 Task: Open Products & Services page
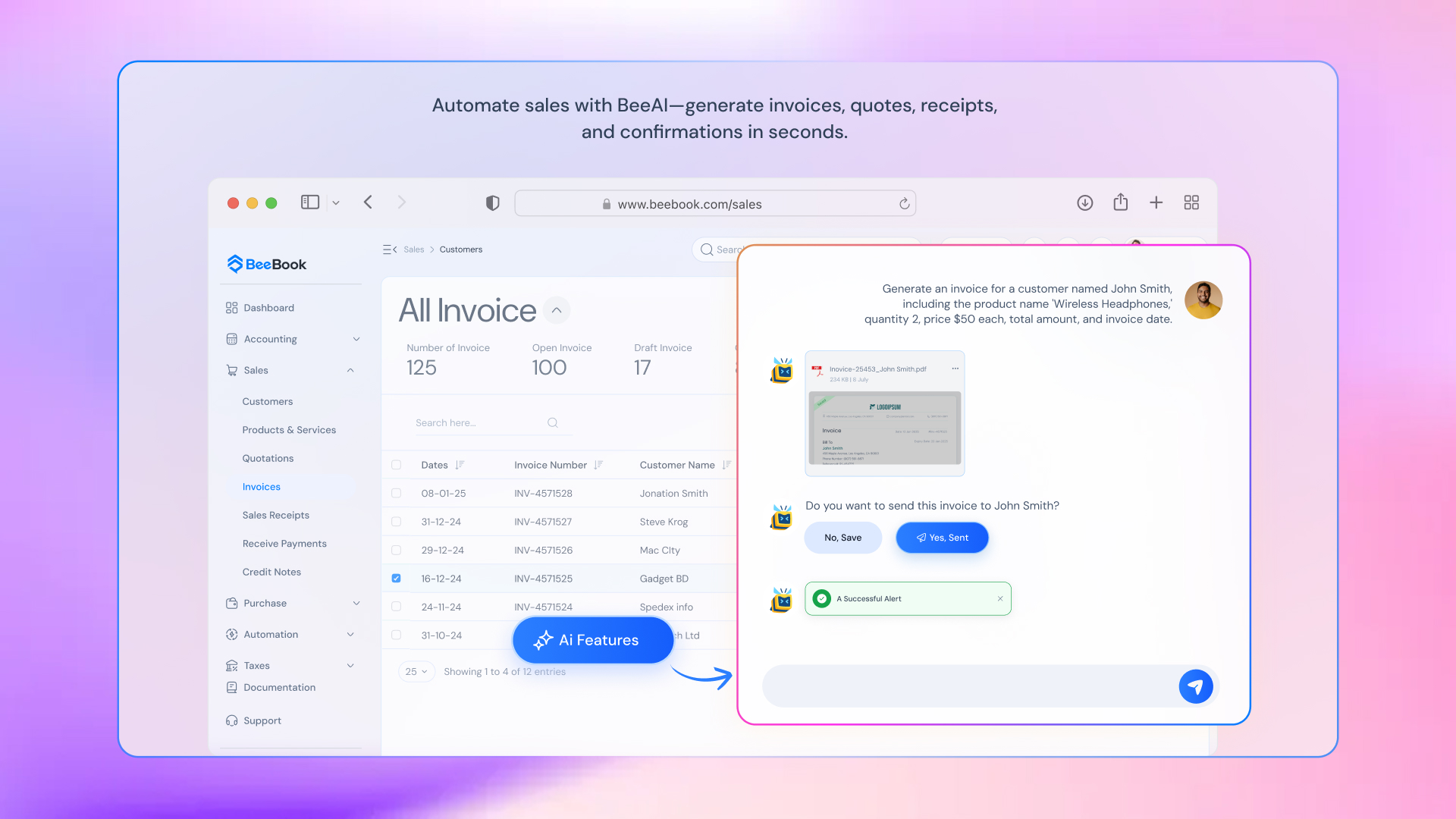289,430
